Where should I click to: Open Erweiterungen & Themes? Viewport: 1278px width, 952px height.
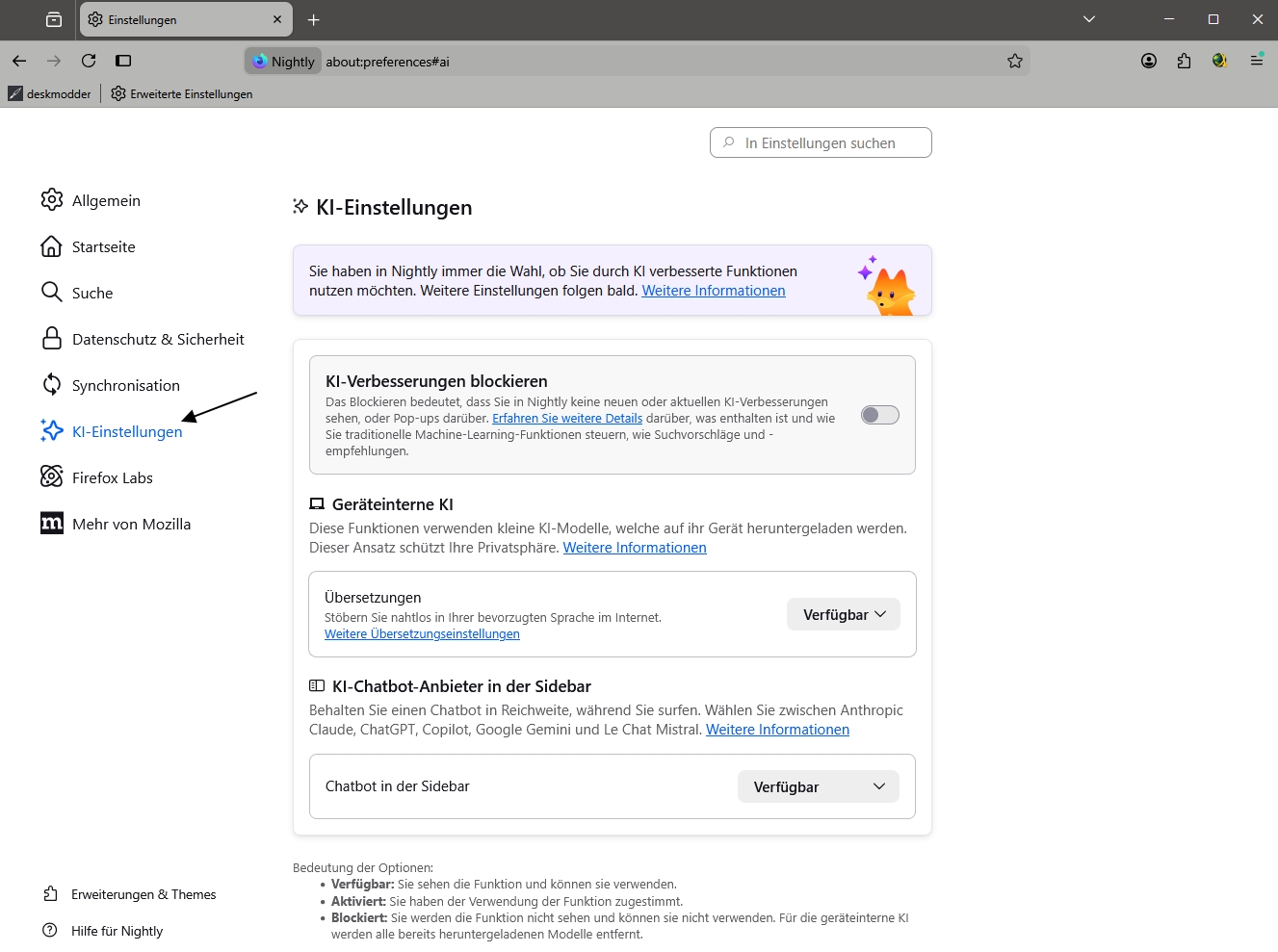(143, 894)
